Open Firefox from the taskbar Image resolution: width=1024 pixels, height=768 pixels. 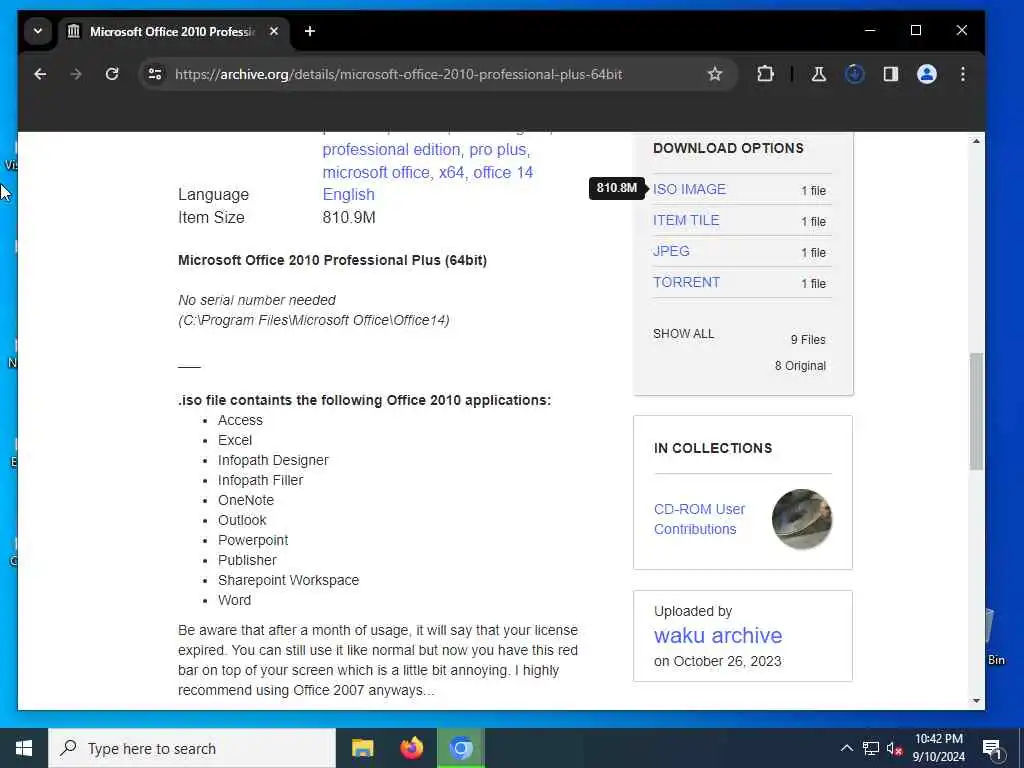[x=411, y=748]
